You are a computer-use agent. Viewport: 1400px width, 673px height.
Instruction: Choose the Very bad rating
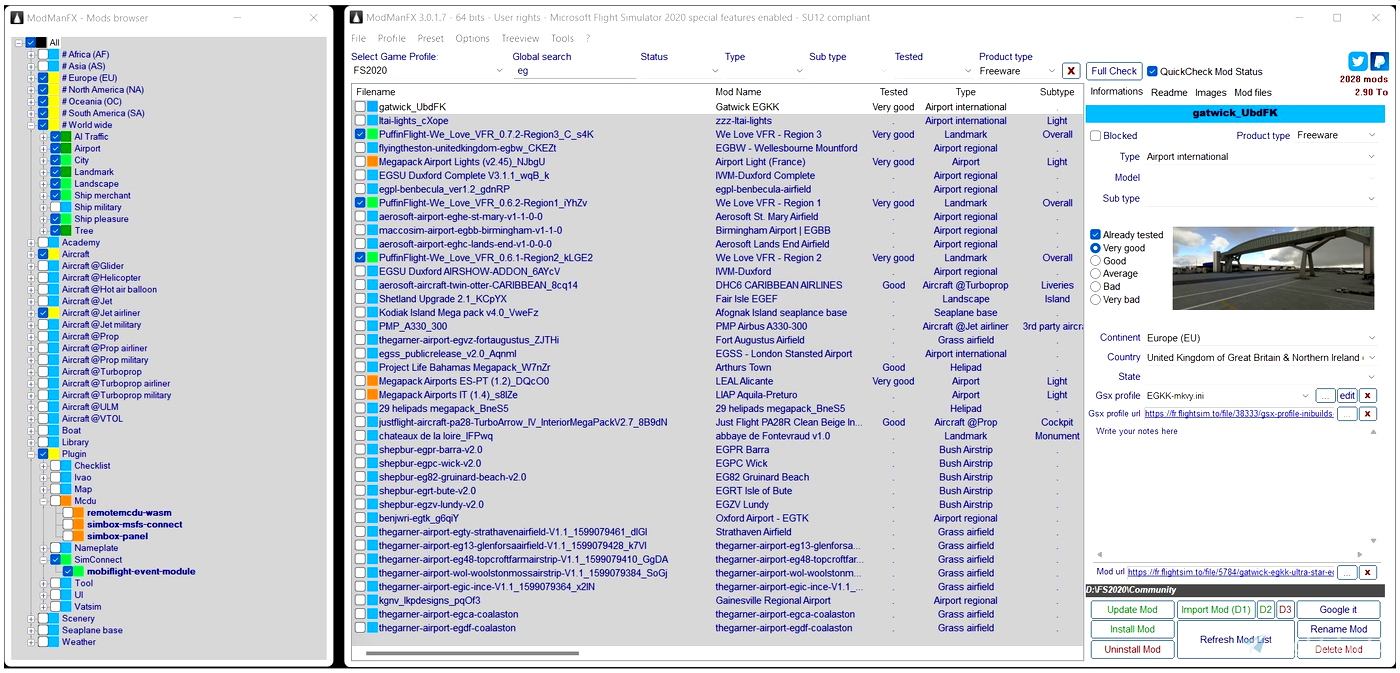pyautogui.click(x=1096, y=300)
